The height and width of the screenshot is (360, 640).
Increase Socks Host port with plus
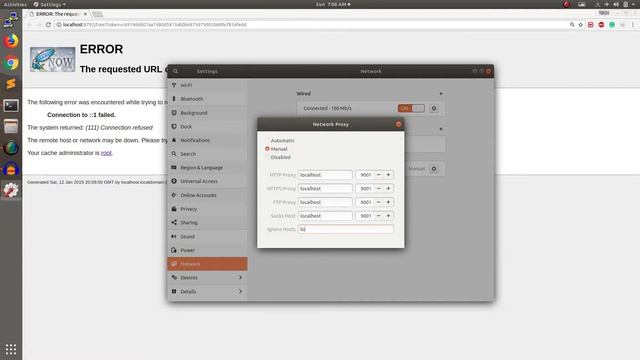tap(389, 216)
